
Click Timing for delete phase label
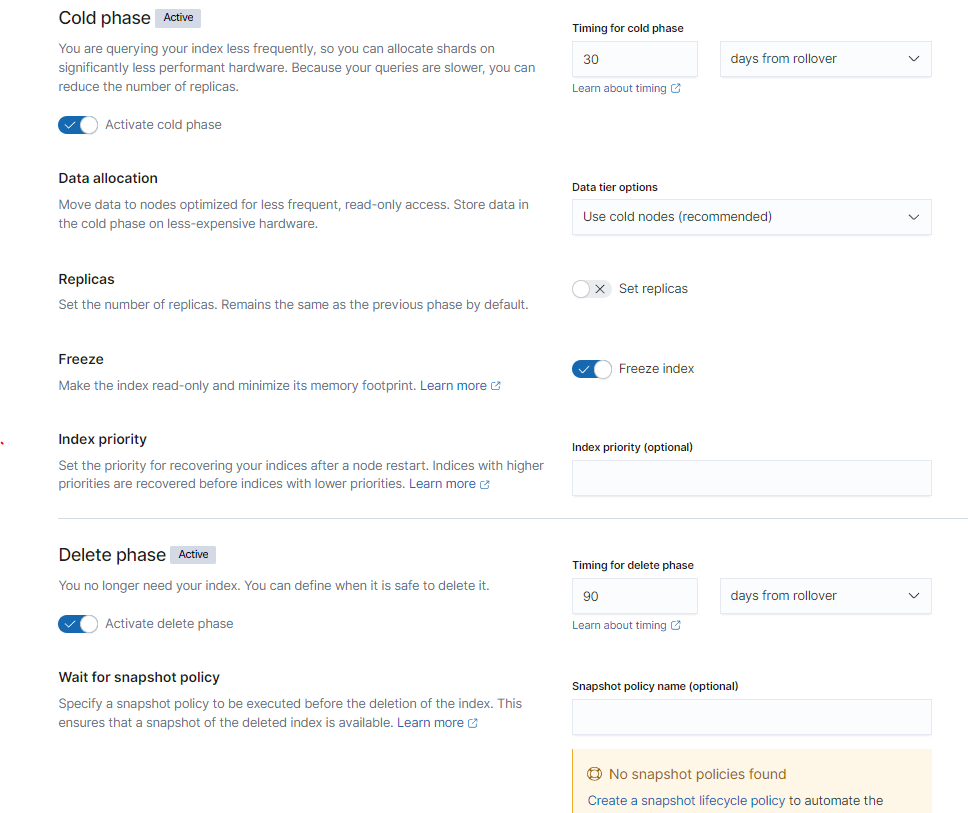[633, 565]
